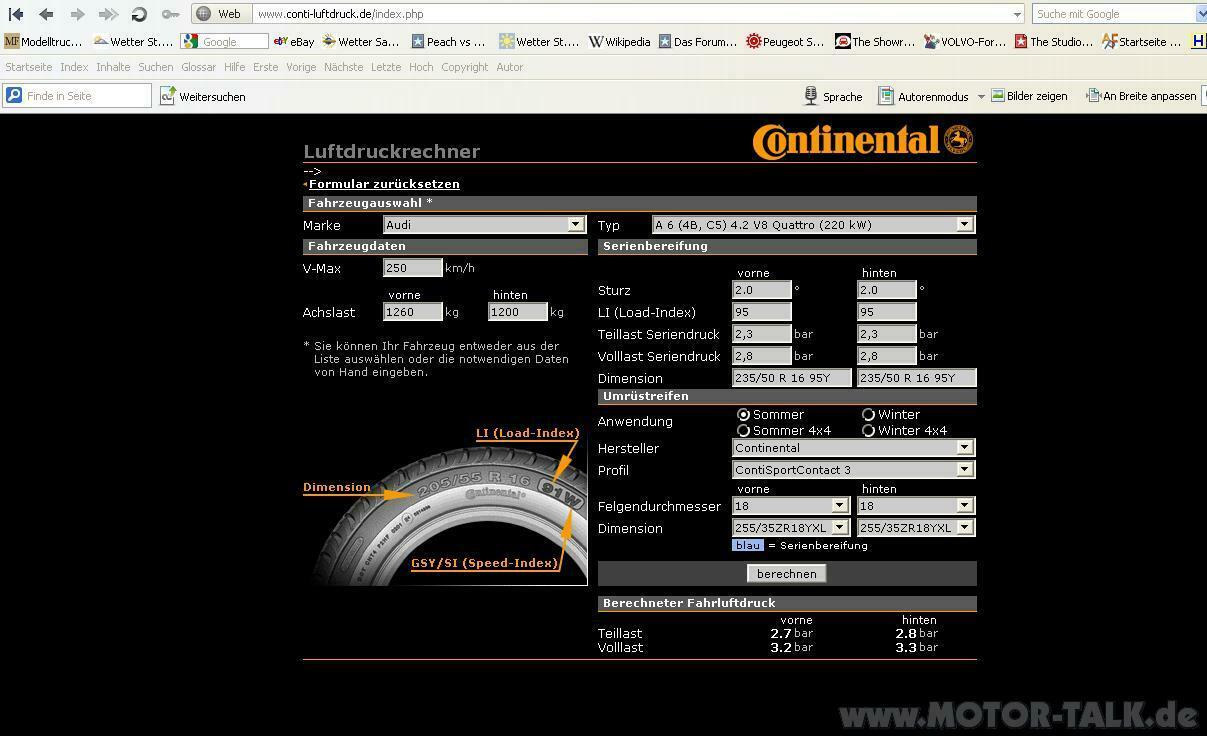Viewport: 1207px width, 736px height.
Task: Select the Sommer 4x4 radio button
Action: tap(743, 430)
